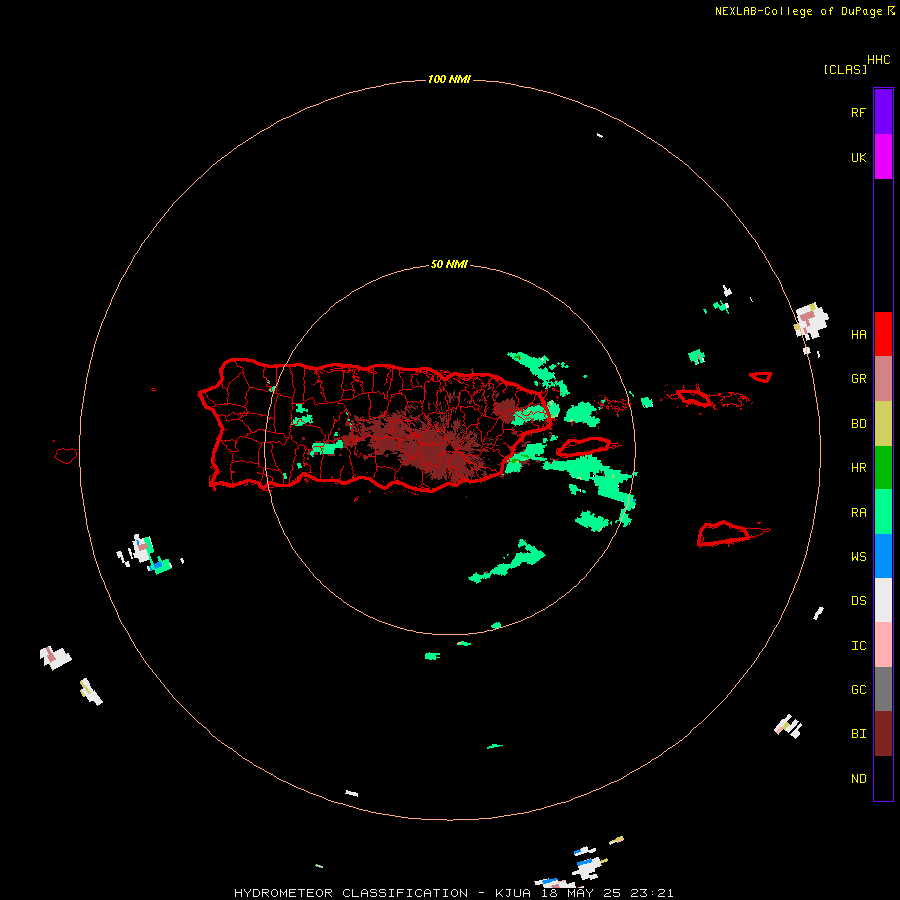Click the "100 NMI" range ring label
Image resolution: width=900 pixels, height=900 pixels.
449,79
